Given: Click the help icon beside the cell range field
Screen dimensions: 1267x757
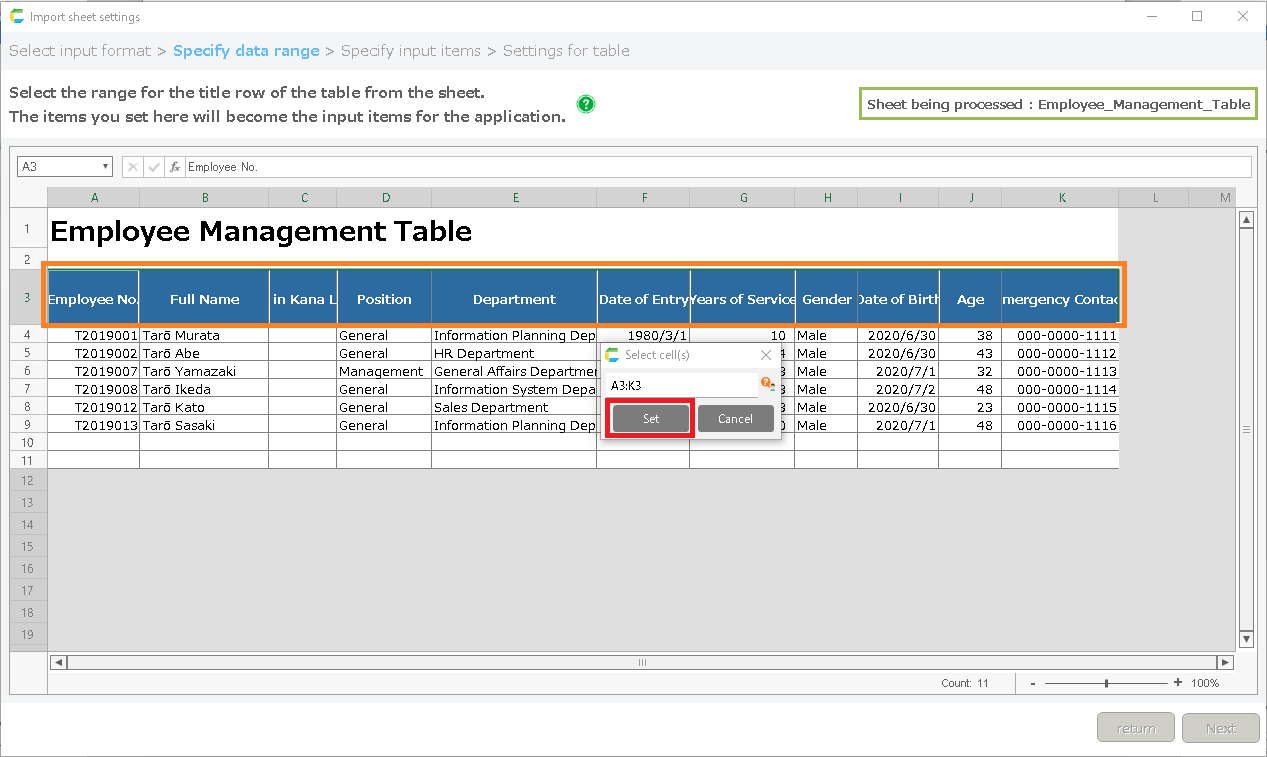Looking at the screenshot, I should click(x=767, y=384).
